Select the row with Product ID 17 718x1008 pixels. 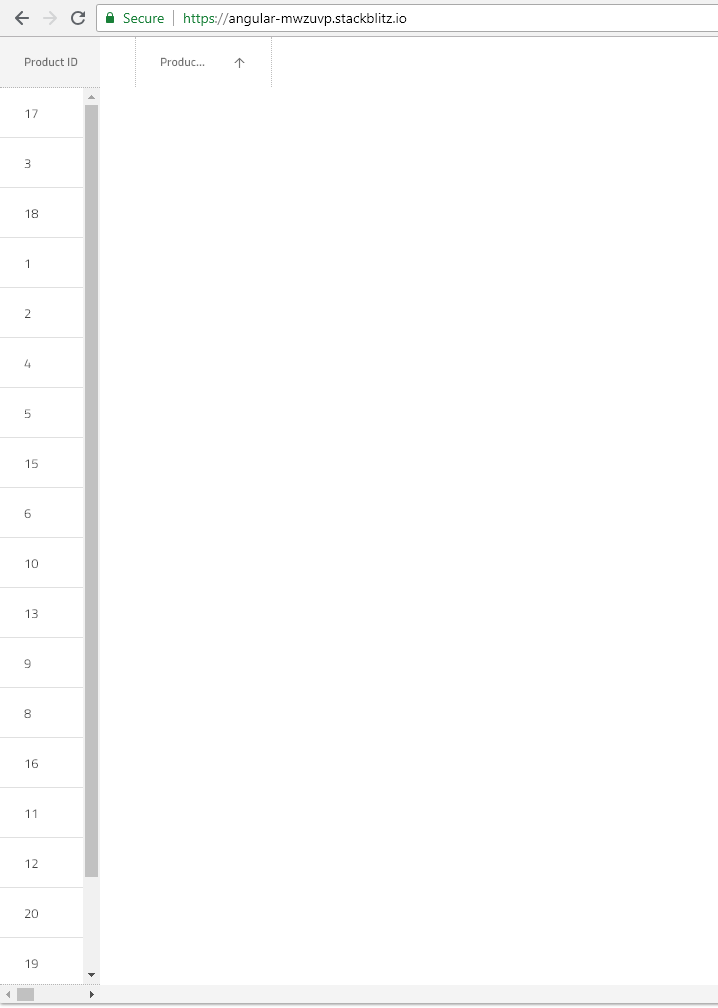[x=42, y=113]
